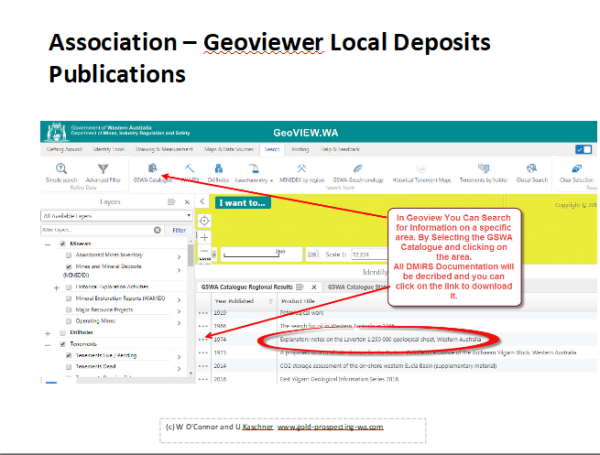Select the Drillholes search tool
Viewport: 600px width, 455px height.
[218, 173]
